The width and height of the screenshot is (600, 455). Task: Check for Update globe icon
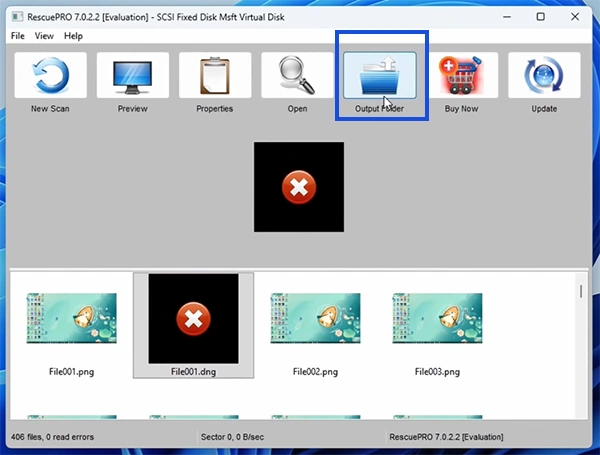[x=544, y=75]
